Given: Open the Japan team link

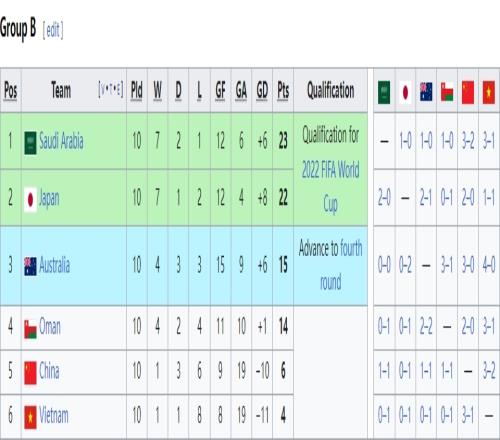Looking at the screenshot, I should point(49,199).
